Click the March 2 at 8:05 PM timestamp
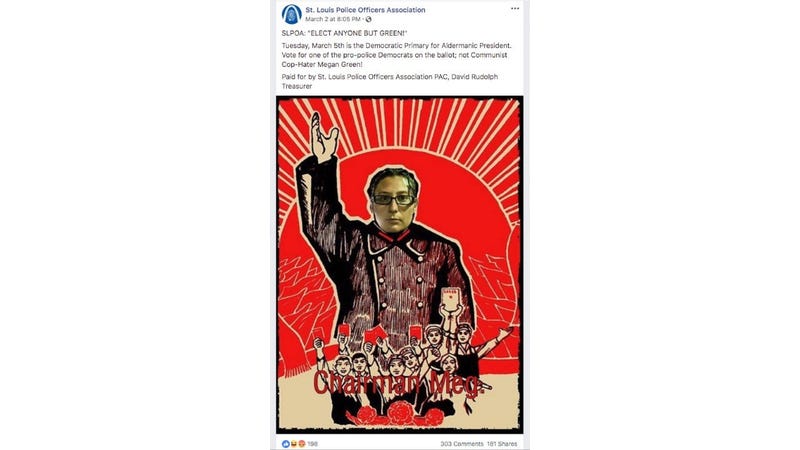This screenshot has width=800, height=450. click(333, 19)
